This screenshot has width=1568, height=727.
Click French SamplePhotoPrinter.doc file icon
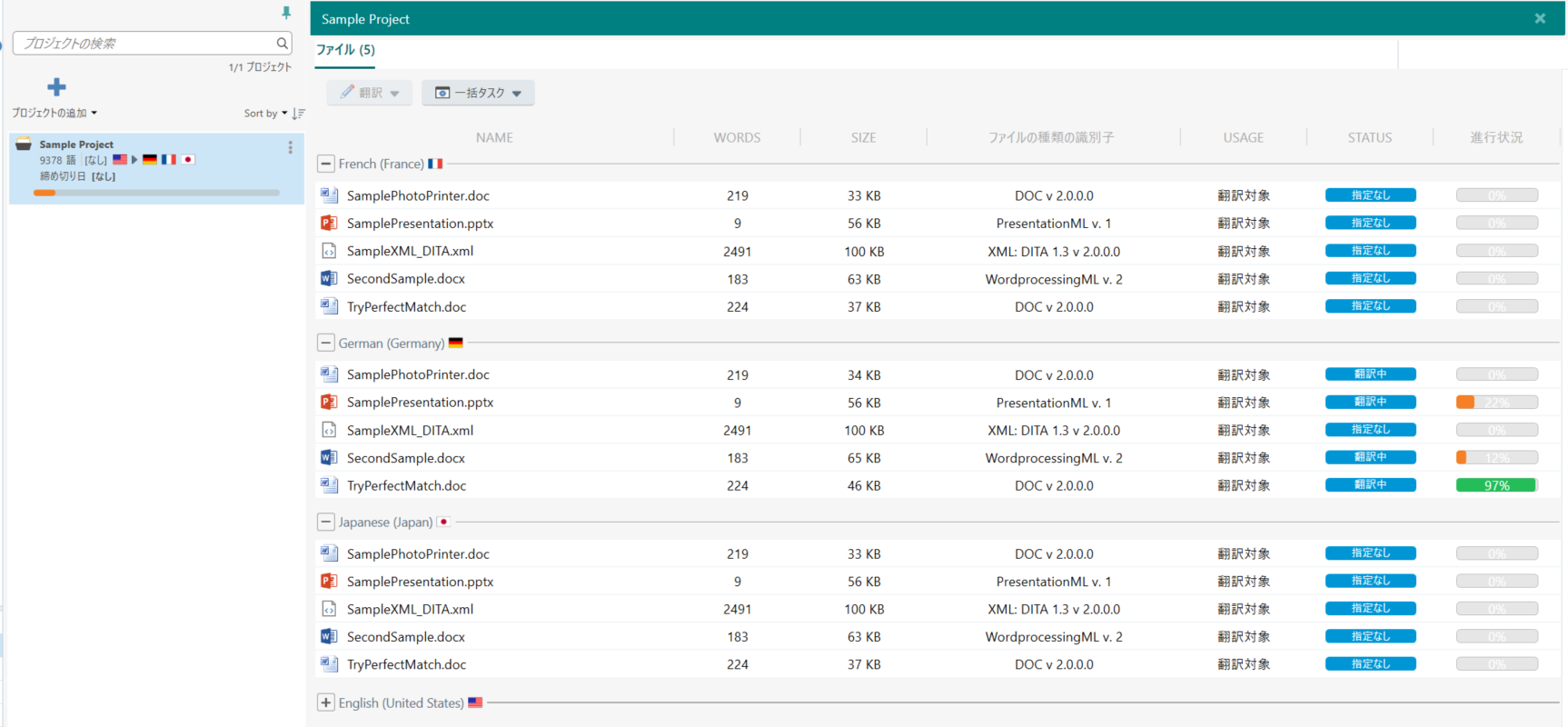coord(329,195)
